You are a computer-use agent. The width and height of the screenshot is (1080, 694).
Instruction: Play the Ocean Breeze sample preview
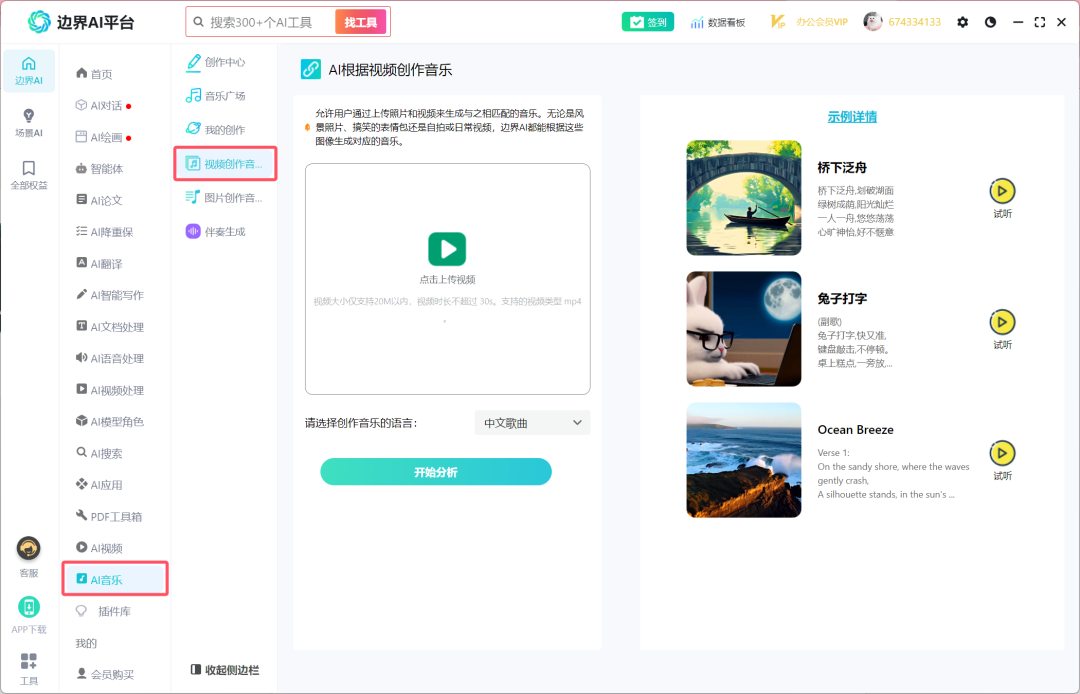(1002, 453)
